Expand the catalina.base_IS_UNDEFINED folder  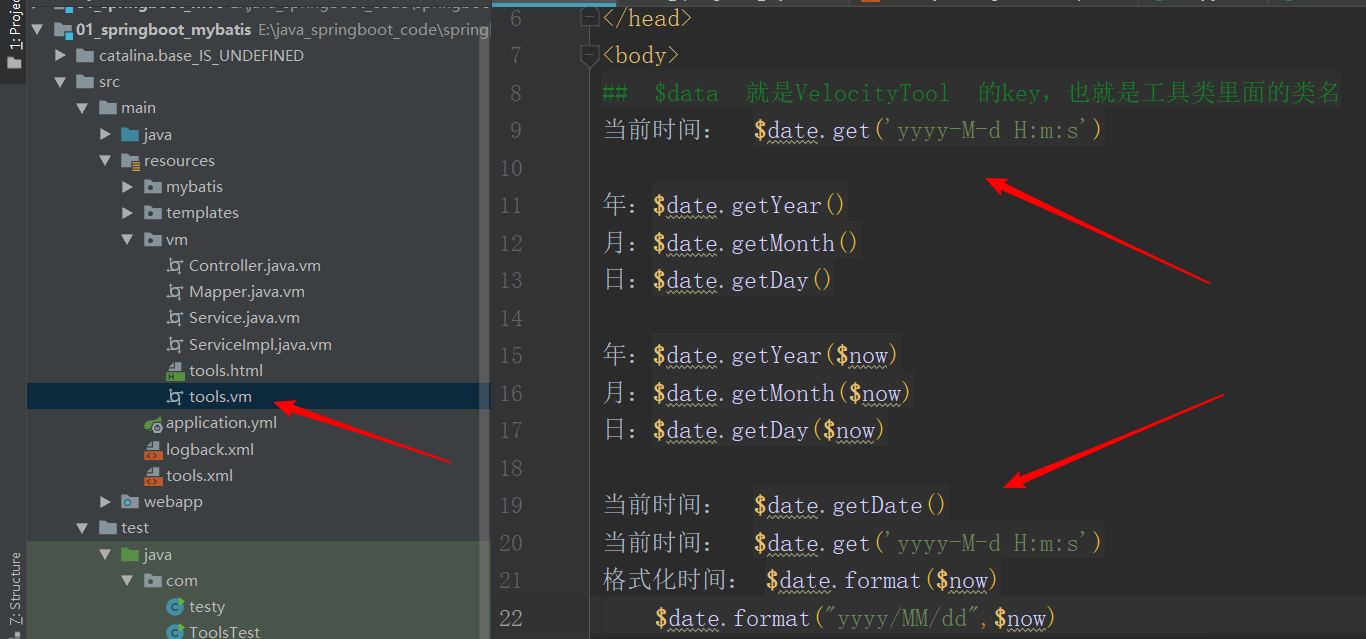60,55
